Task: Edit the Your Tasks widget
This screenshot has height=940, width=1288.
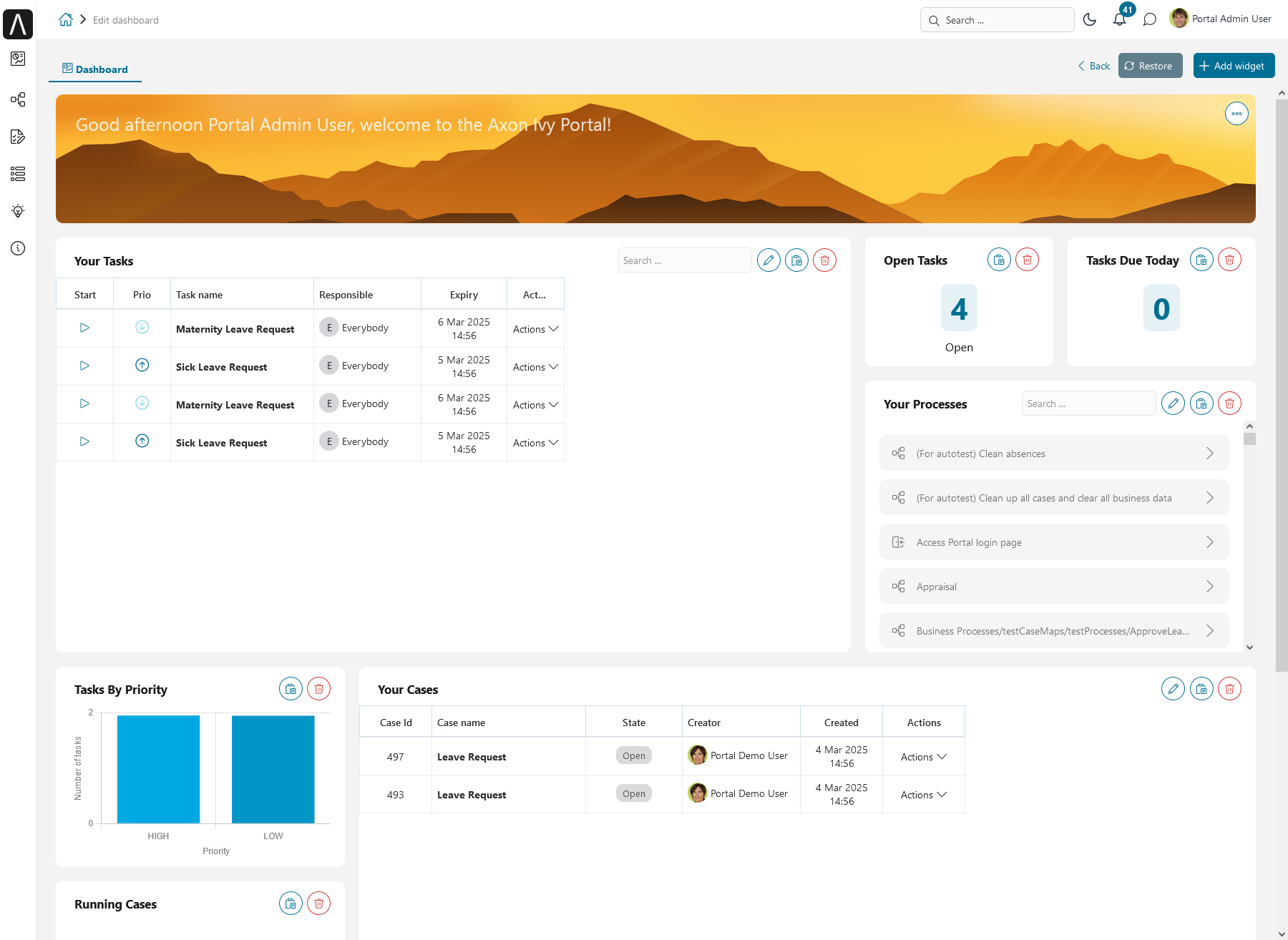Action: 769,260
